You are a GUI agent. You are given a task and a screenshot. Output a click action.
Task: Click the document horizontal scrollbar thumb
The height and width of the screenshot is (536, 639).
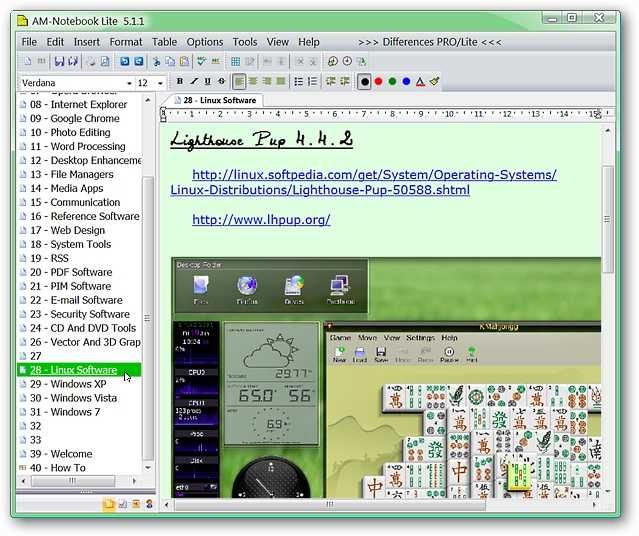point(330,505)
